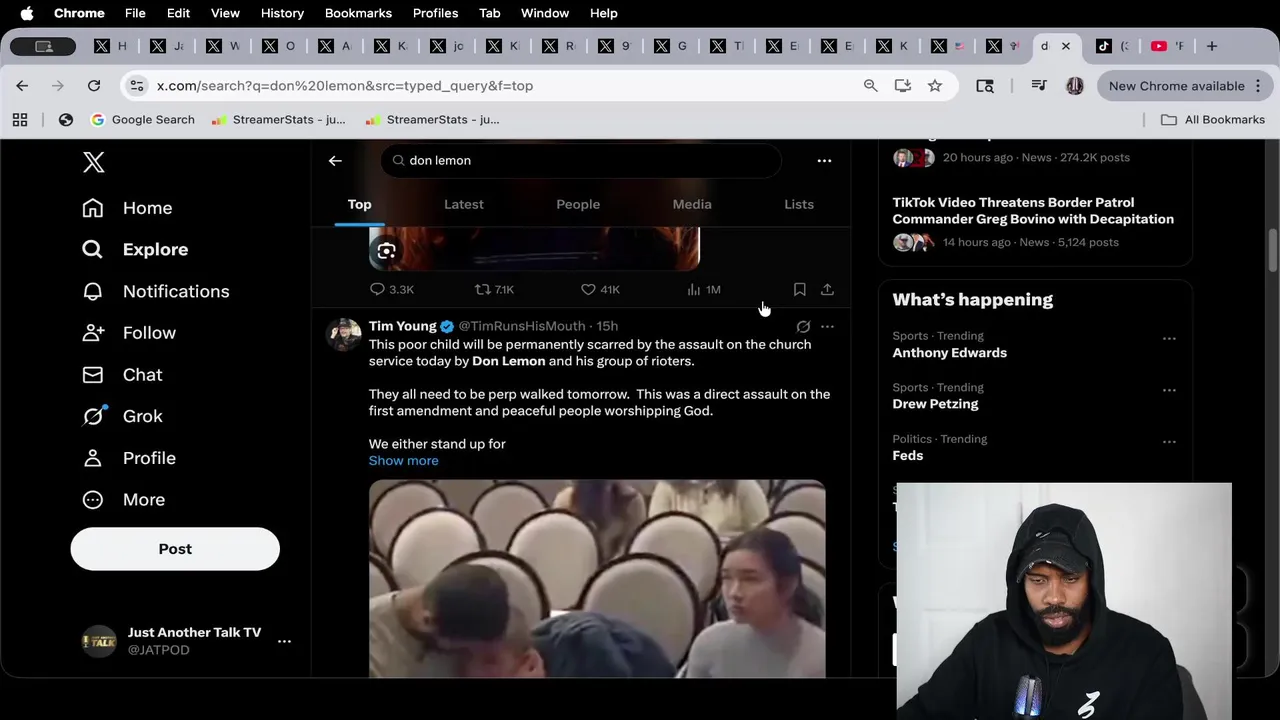Click the Post button
The width and height of the screenshot is (1280, 720).
[x=175, y=549]
